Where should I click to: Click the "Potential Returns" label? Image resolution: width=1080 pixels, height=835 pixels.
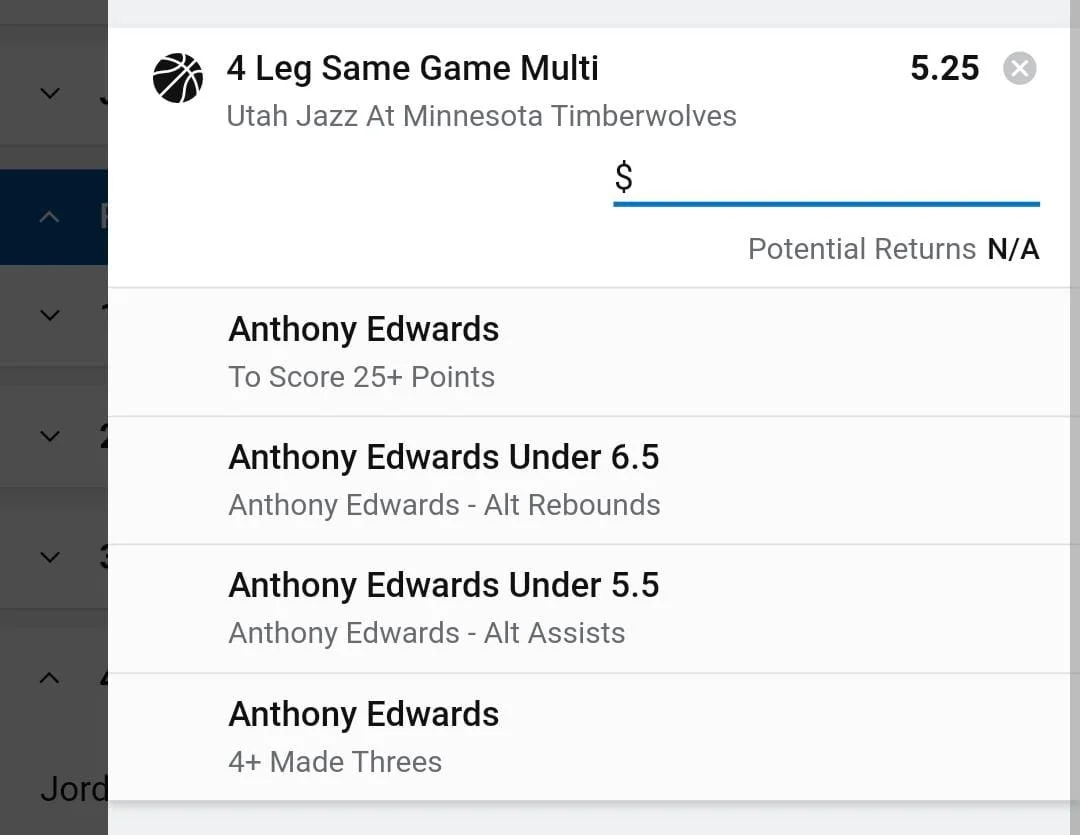[x=861, y=249]
